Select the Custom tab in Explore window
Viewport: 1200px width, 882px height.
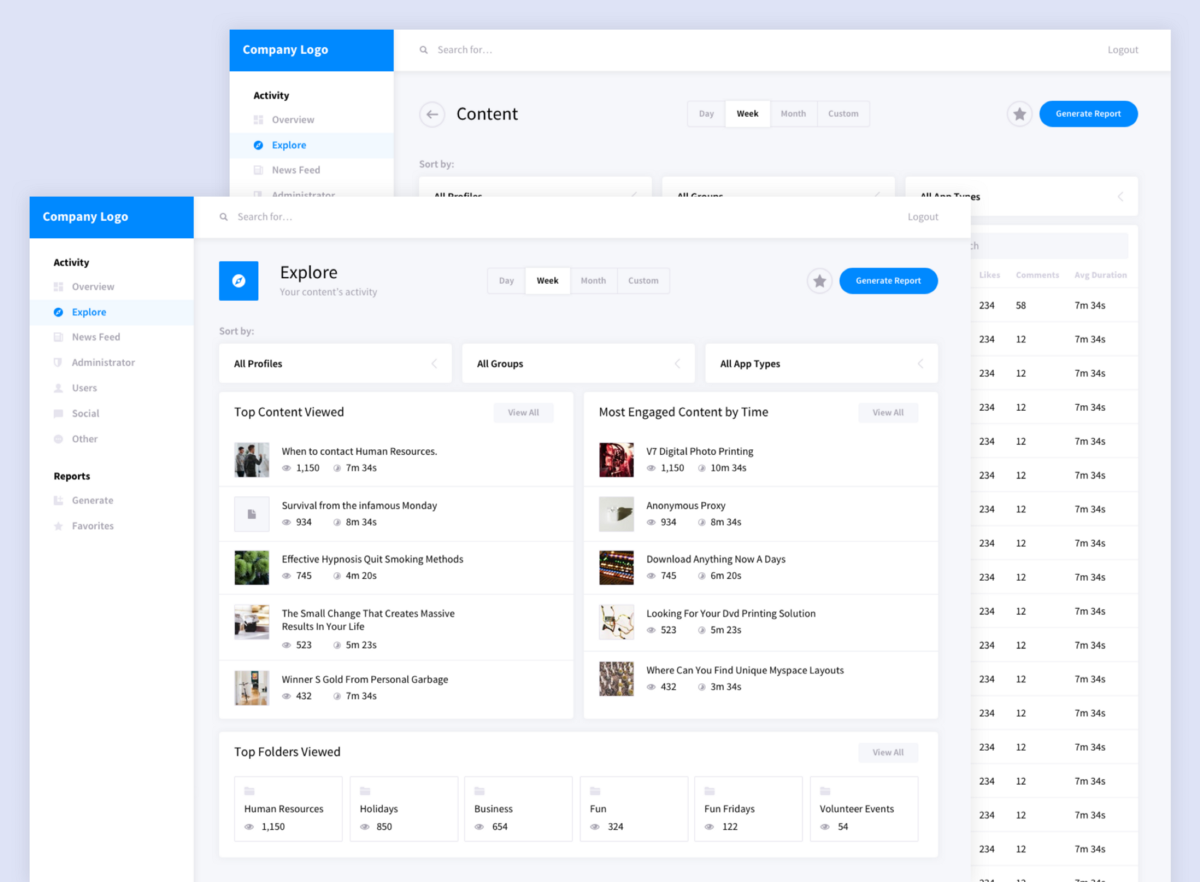[644, 281]
